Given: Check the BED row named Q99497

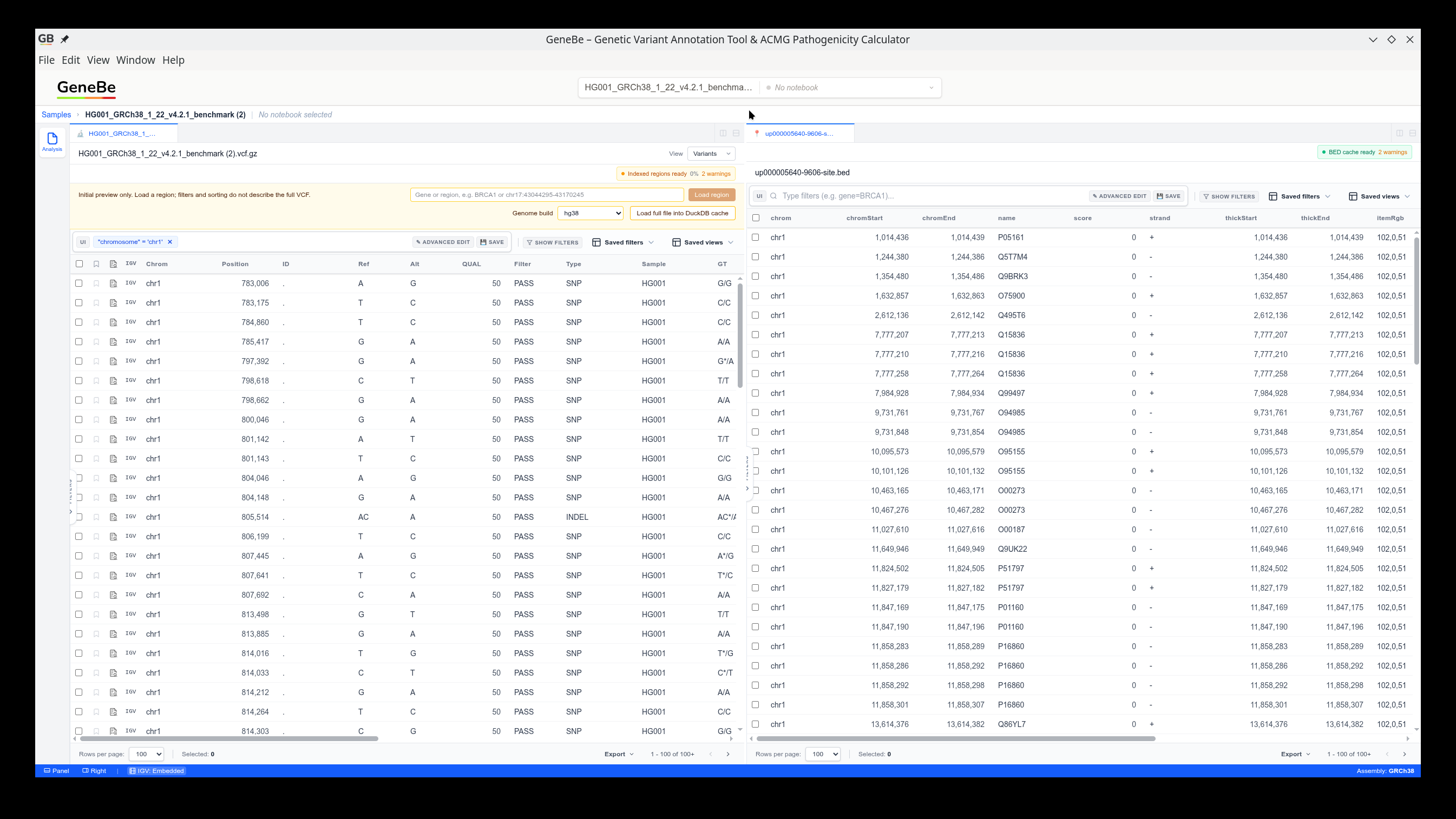Looking at the screenshot, I should point(756,393).
